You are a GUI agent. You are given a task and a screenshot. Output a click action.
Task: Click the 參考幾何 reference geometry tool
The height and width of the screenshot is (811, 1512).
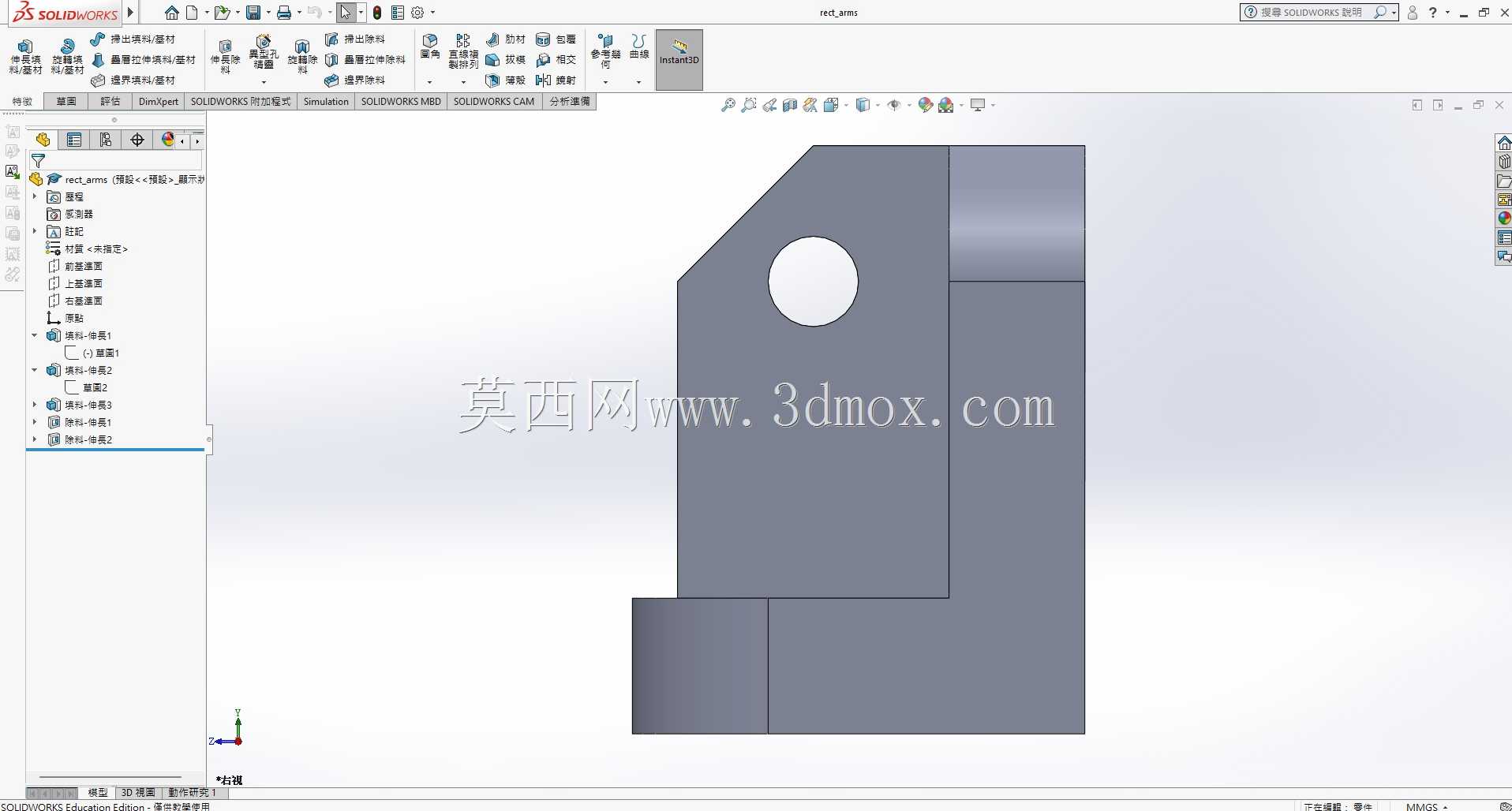606,51
